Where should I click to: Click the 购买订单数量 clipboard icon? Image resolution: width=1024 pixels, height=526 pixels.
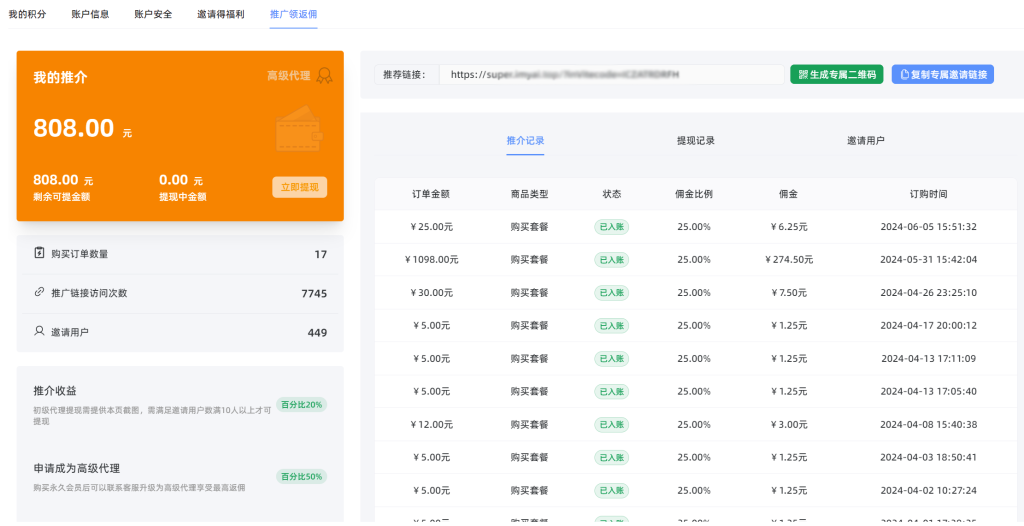coord(39,254)
